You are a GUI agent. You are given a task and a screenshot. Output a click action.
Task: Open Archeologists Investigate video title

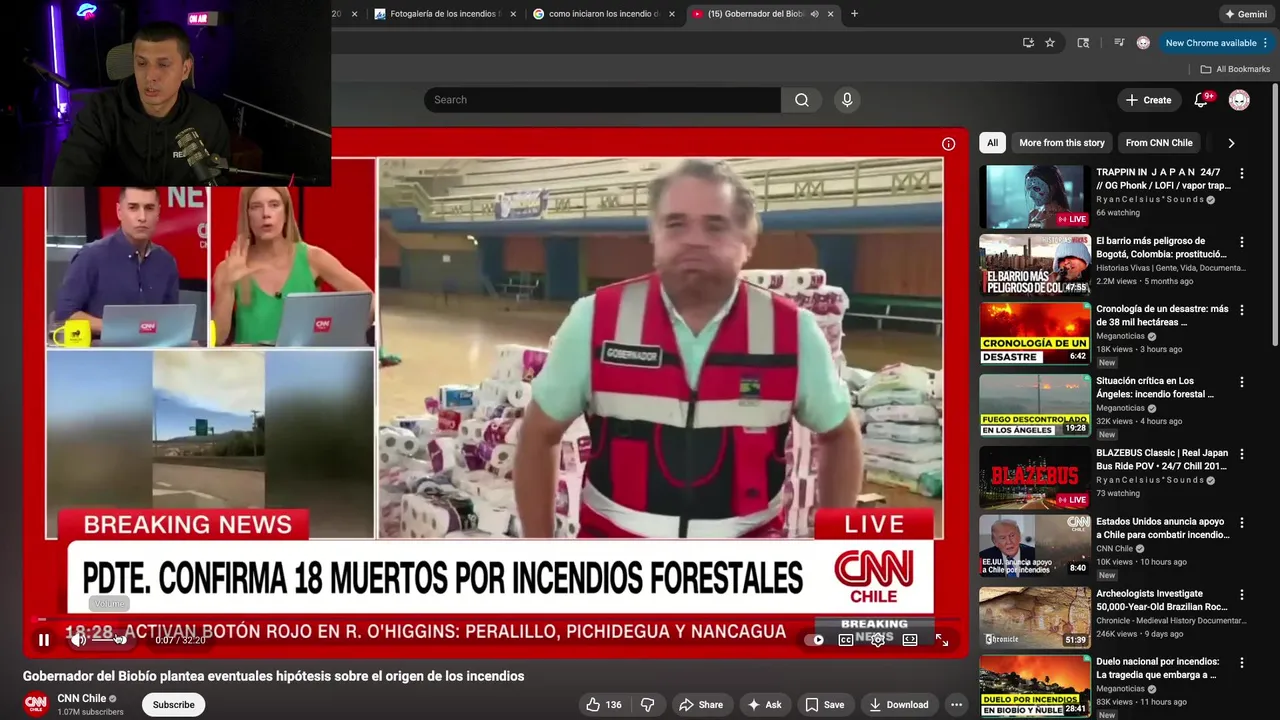pos(1162,600)
